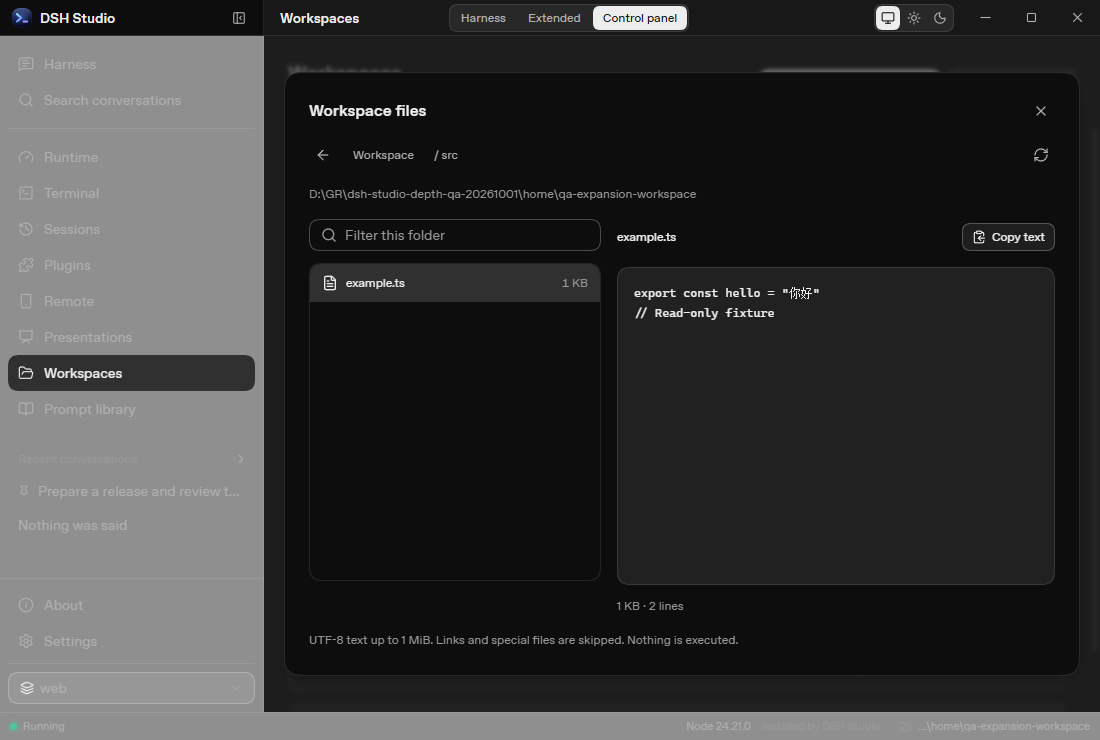Screen dimensions: 1100x740
Task: Open Terminal from the sidebar
Action: [x=132, y=193]
